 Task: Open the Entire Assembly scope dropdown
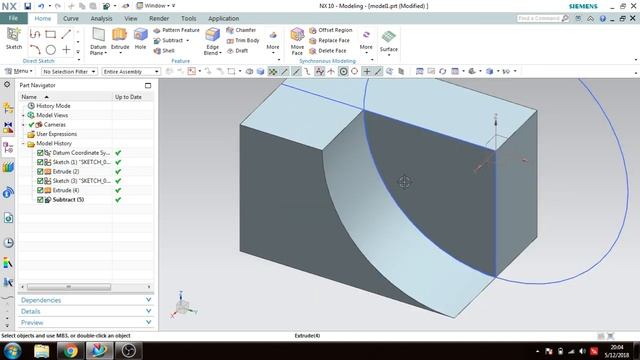131,71
